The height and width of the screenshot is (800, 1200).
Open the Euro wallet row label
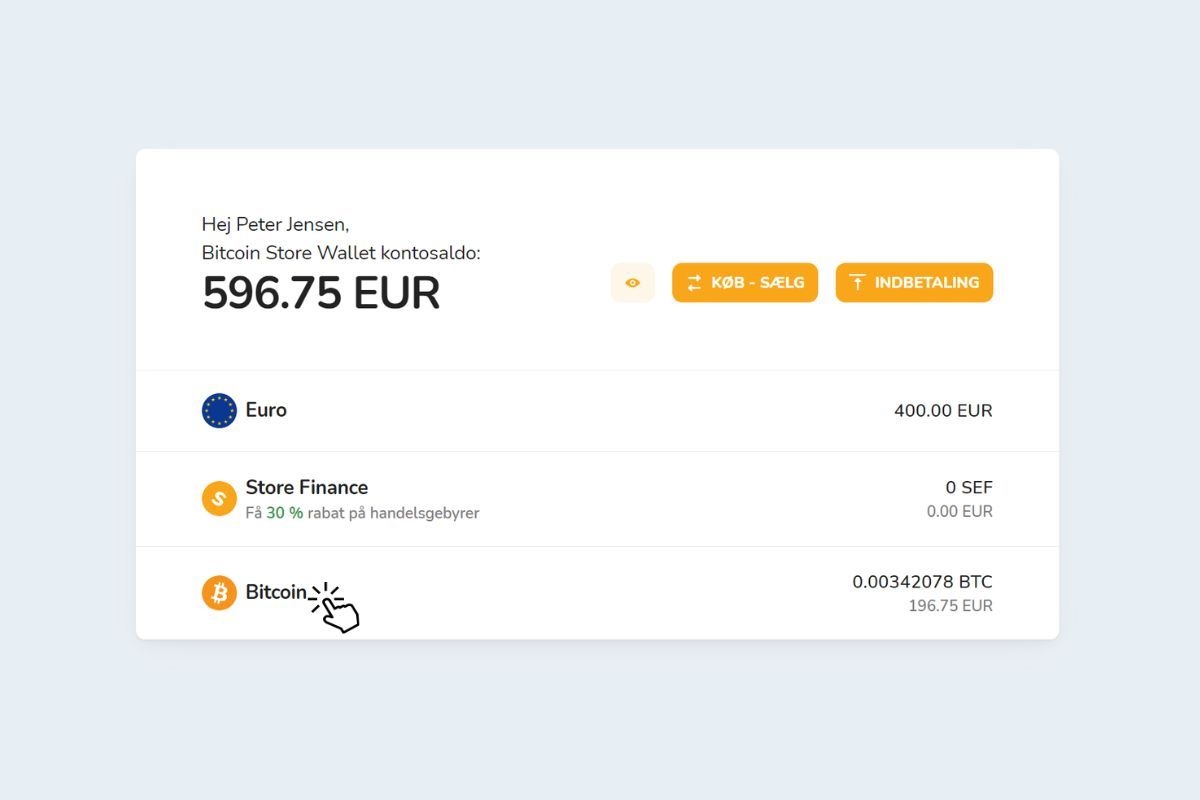tap(266, 410)
